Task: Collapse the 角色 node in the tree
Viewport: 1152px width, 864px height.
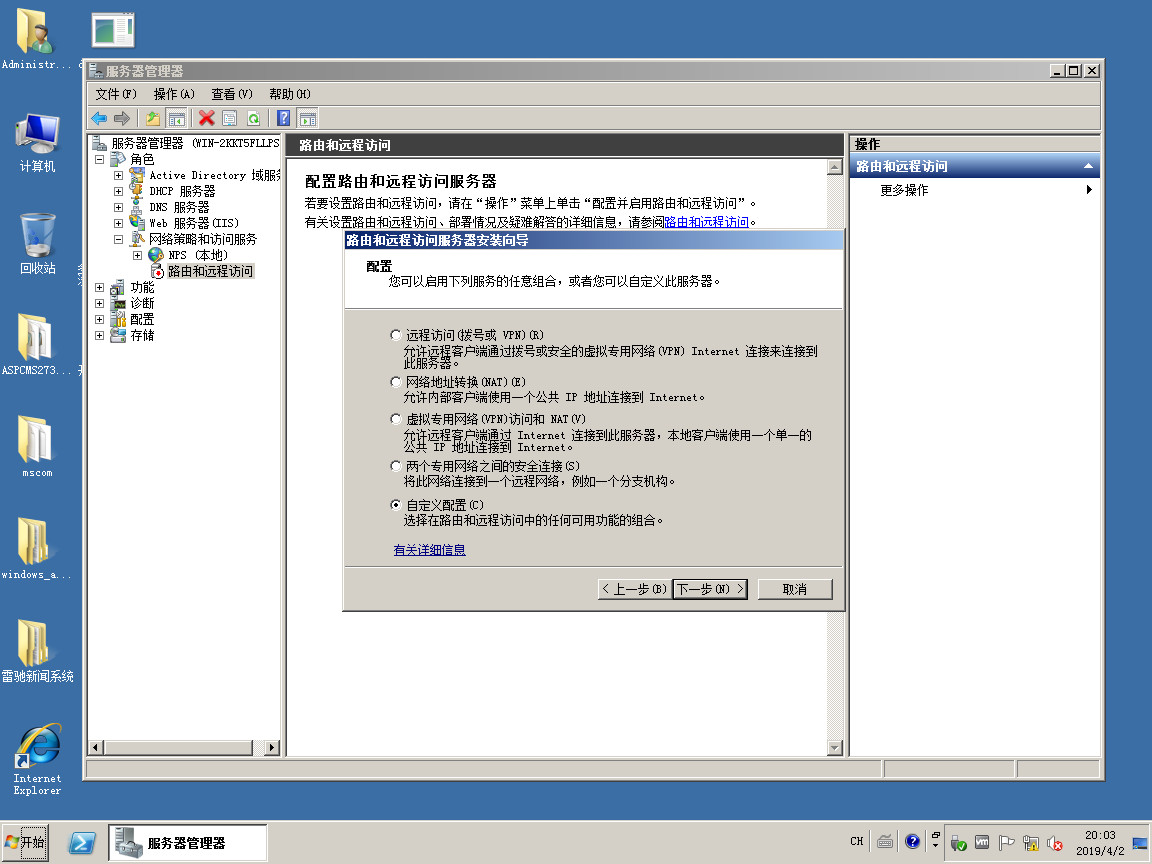Action: coord(100,159)
